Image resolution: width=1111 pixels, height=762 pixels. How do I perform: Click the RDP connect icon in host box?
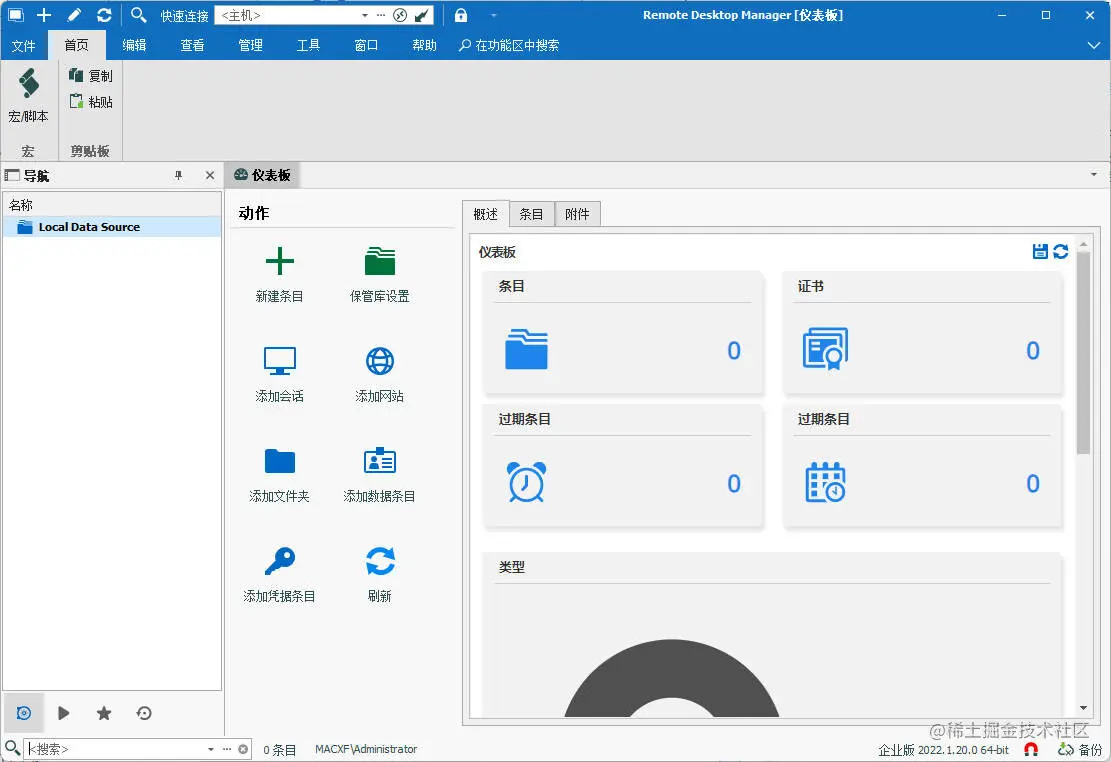400,15
